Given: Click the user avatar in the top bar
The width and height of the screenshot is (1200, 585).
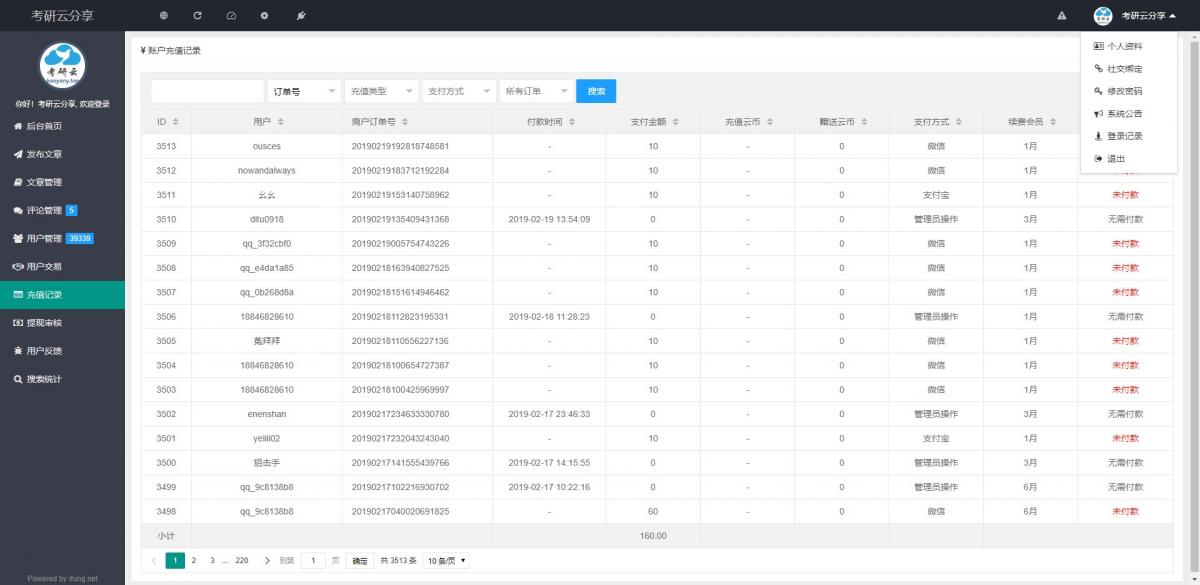Looking at the screenshot, I should pos(1103,16).
